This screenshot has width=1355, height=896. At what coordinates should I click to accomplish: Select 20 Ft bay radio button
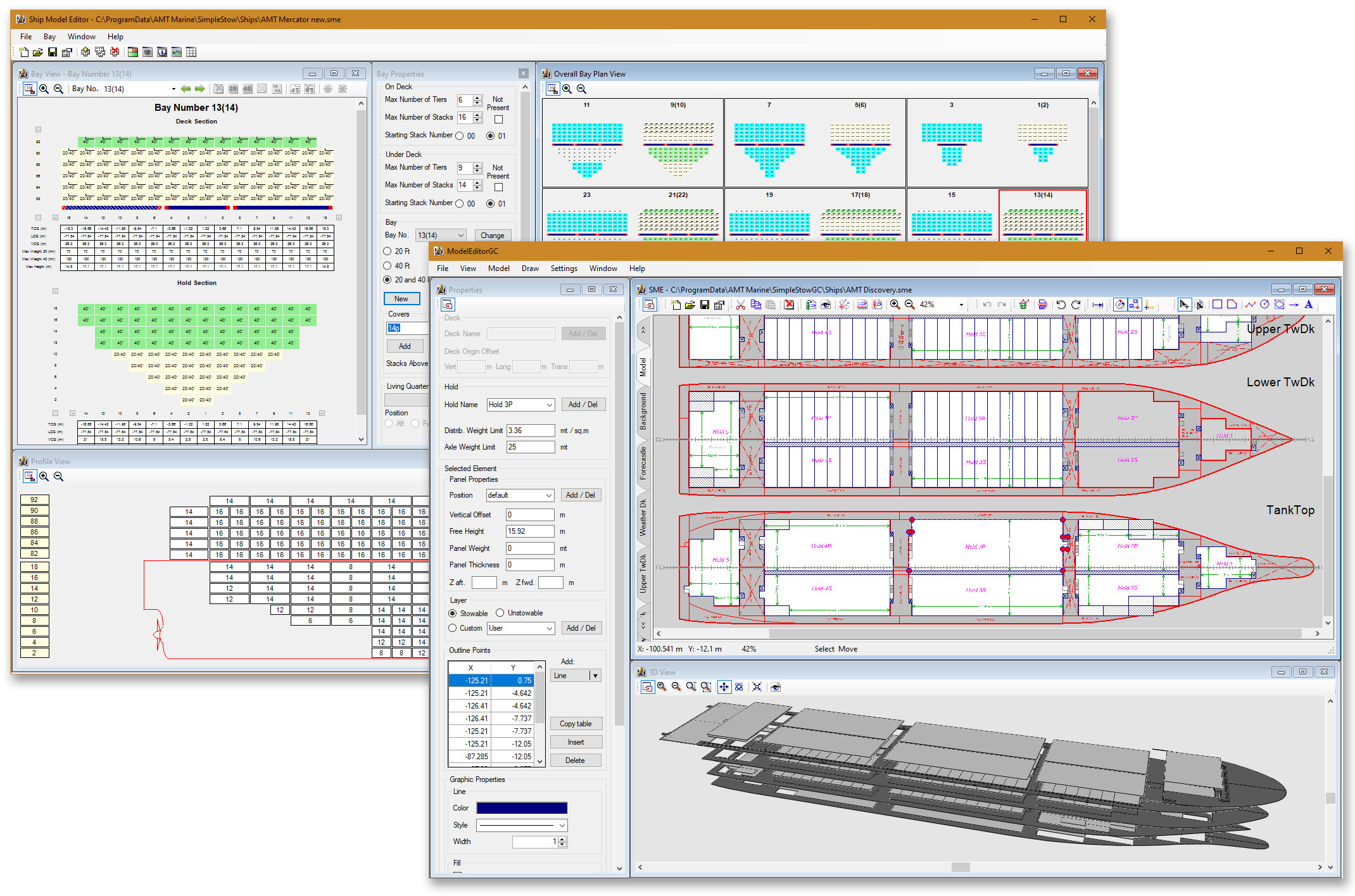pyautogui.click(x=388, y=251)
